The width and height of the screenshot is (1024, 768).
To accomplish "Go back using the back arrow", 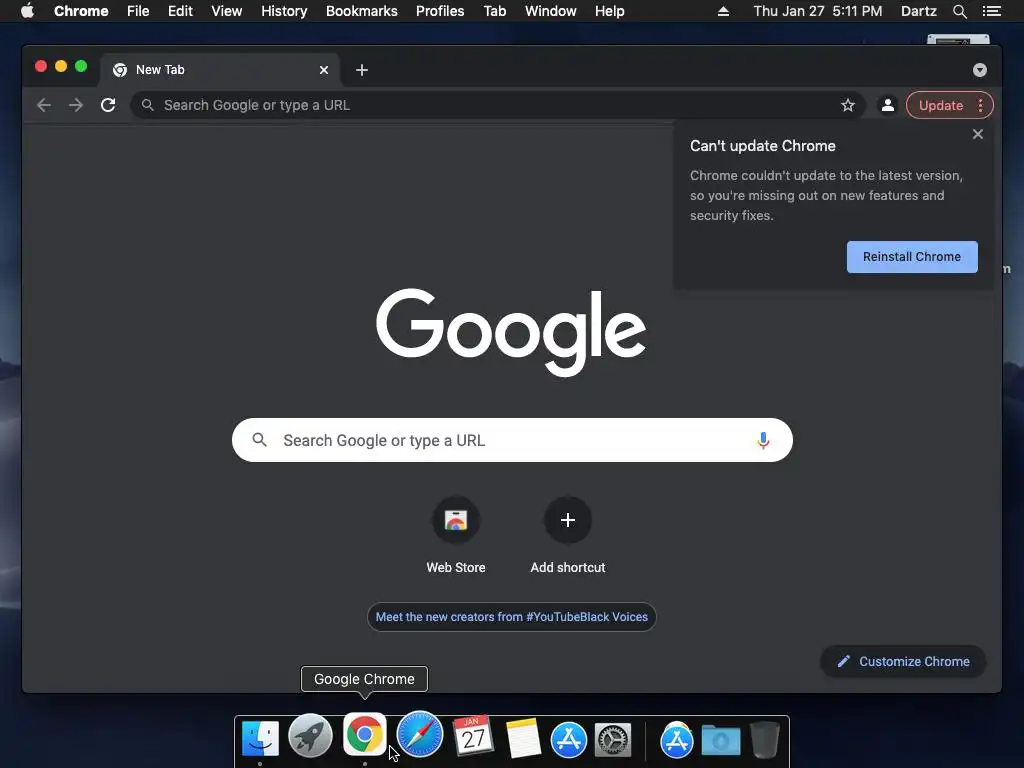I will 44,105.
